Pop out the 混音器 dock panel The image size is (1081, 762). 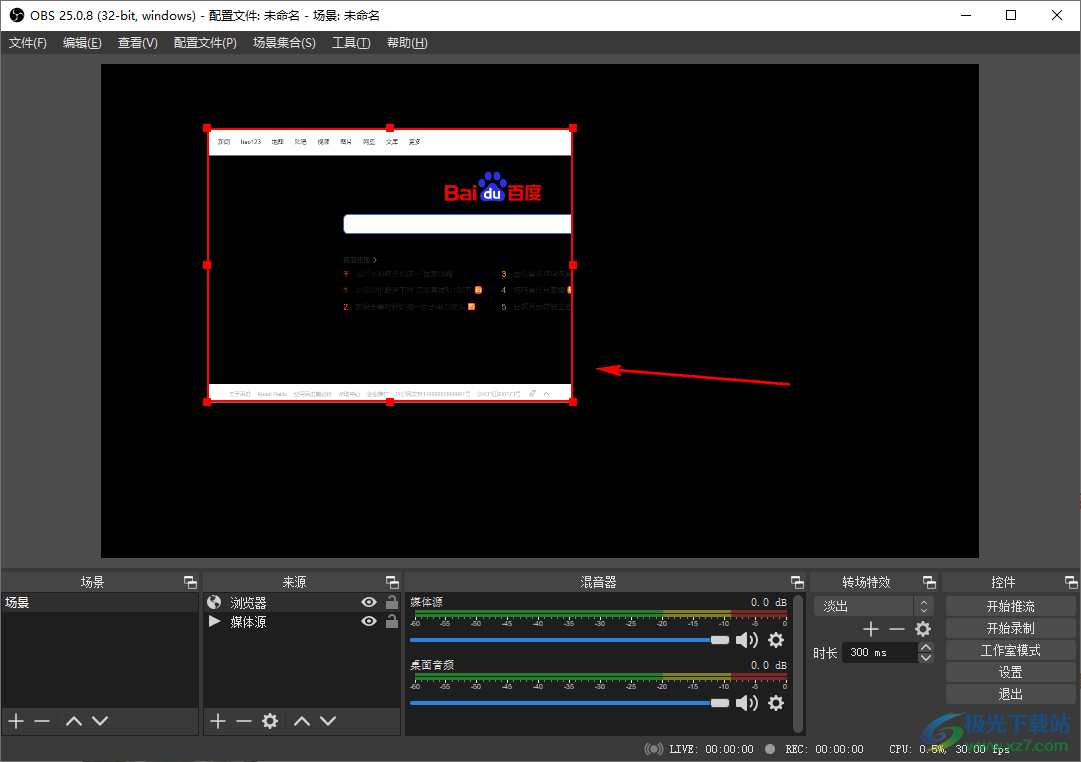[797, 583]
